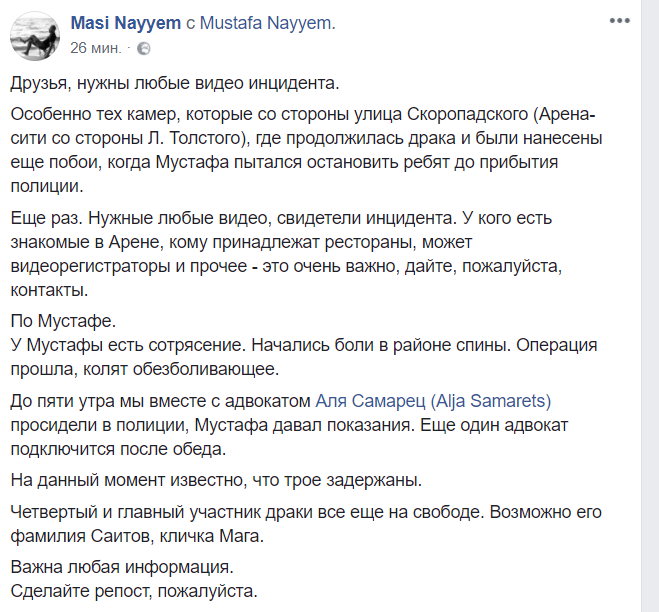Click the post audience privacy icon
The width and height of the screenshot is (659, 612).
point(144,47)
